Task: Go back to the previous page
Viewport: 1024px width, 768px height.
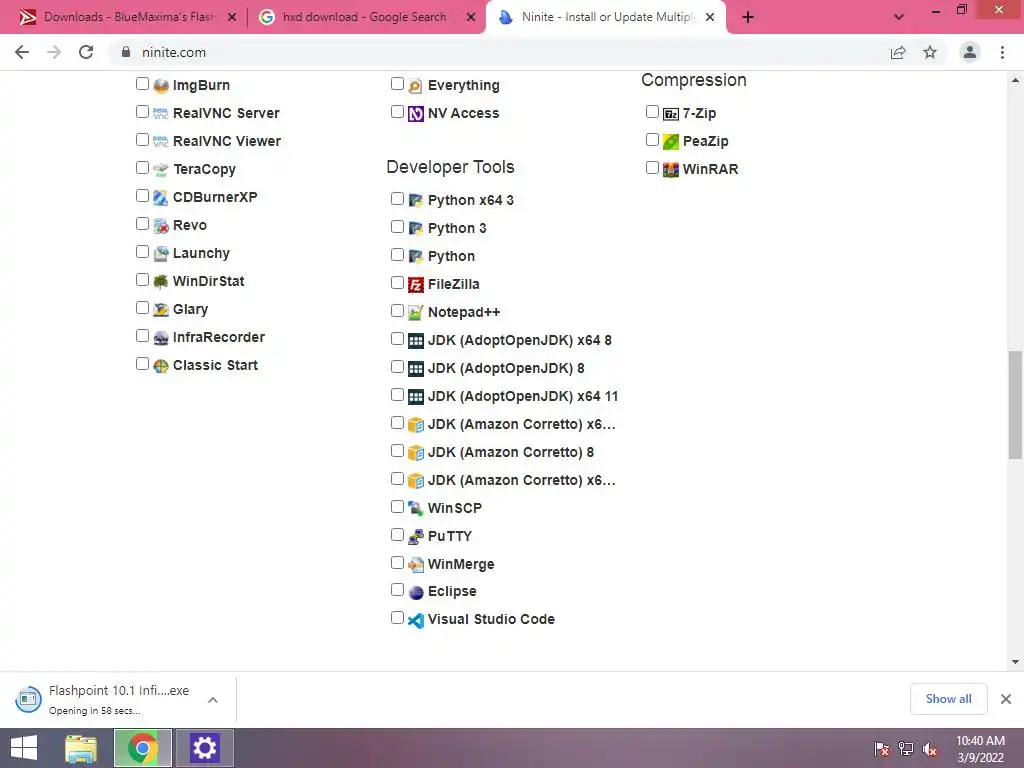Action: 22,52
